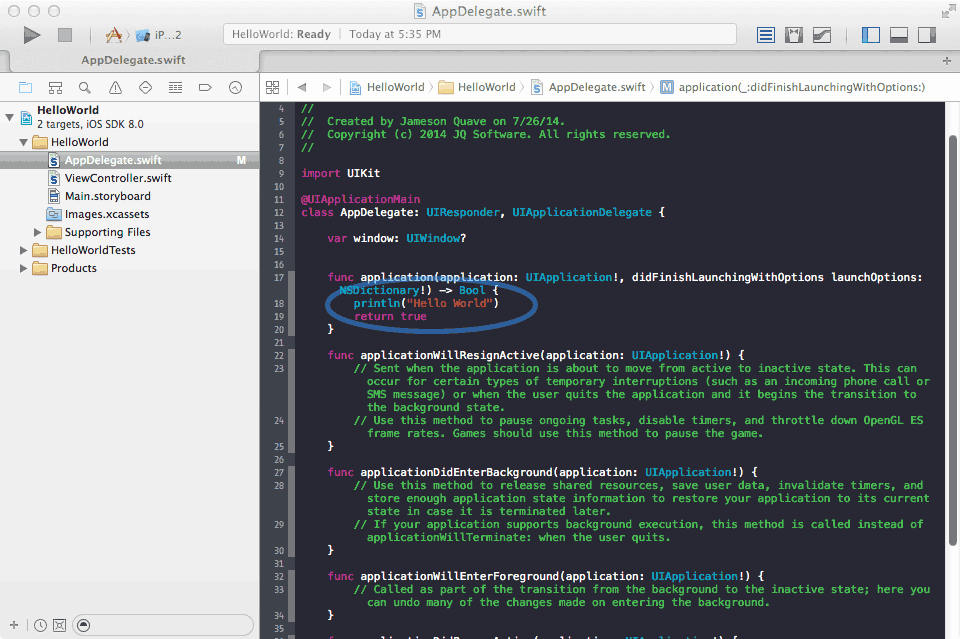Show the Debug navigator
The image size is (960, 639).
click(175, 88)
